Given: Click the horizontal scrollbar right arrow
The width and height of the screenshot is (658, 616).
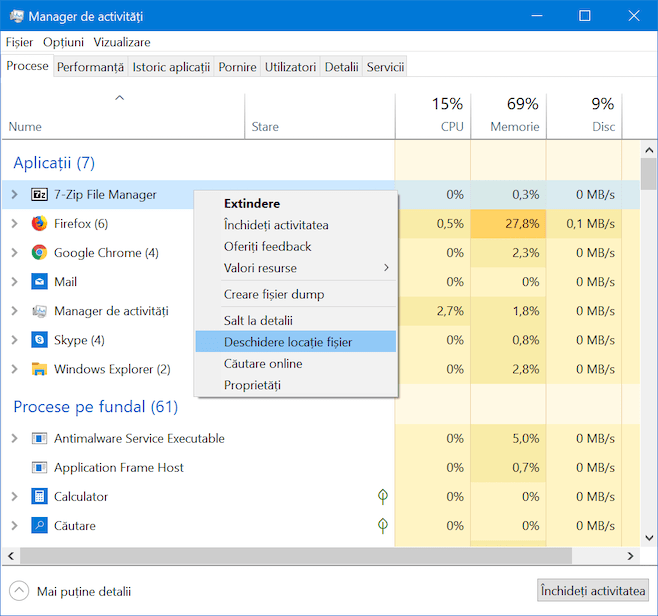Looking at the screenshot, I should click(x=631, y=556).
